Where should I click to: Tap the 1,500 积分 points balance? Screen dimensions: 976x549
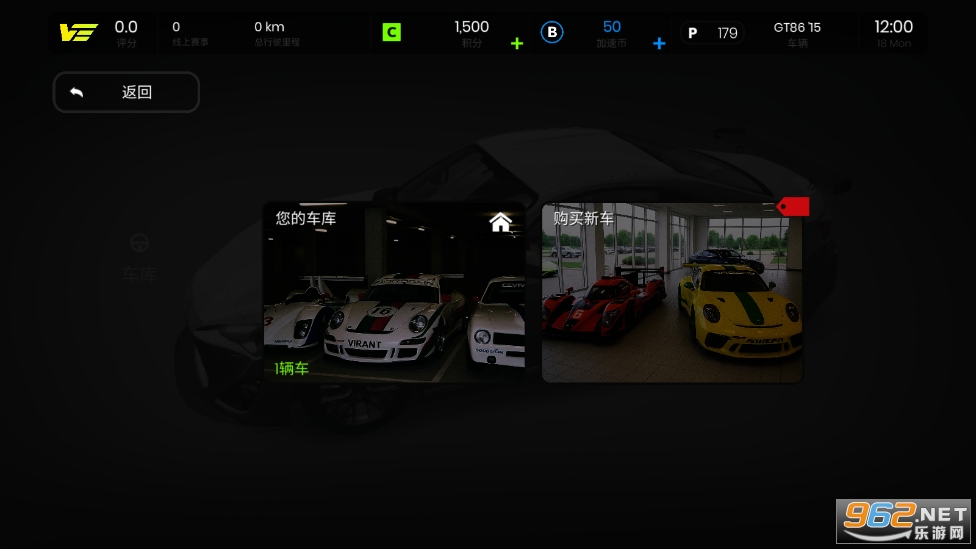tap(471, 33)
